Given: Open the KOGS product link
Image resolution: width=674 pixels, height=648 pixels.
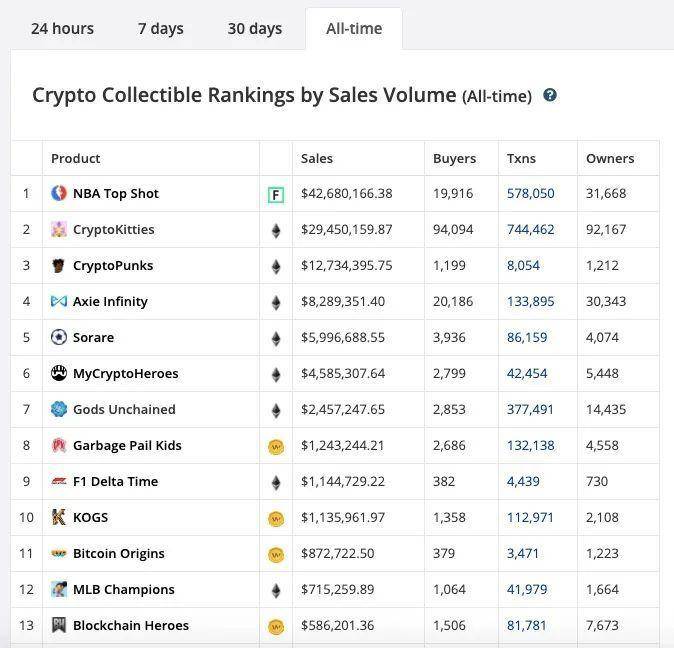Looking at the screenshot, I should 90,517.
